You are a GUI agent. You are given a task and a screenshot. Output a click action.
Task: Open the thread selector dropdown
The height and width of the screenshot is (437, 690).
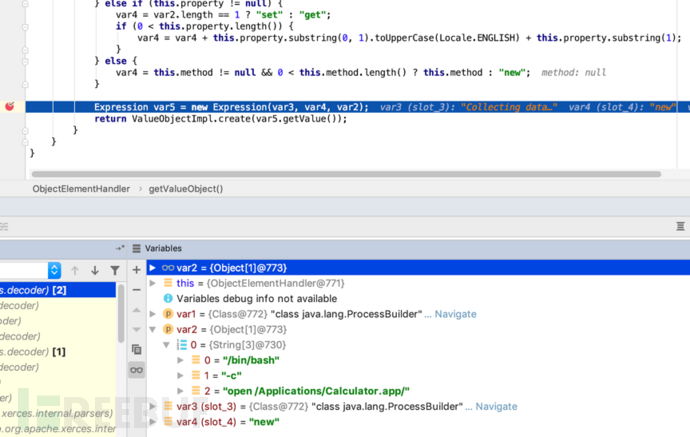coord(54,270)
